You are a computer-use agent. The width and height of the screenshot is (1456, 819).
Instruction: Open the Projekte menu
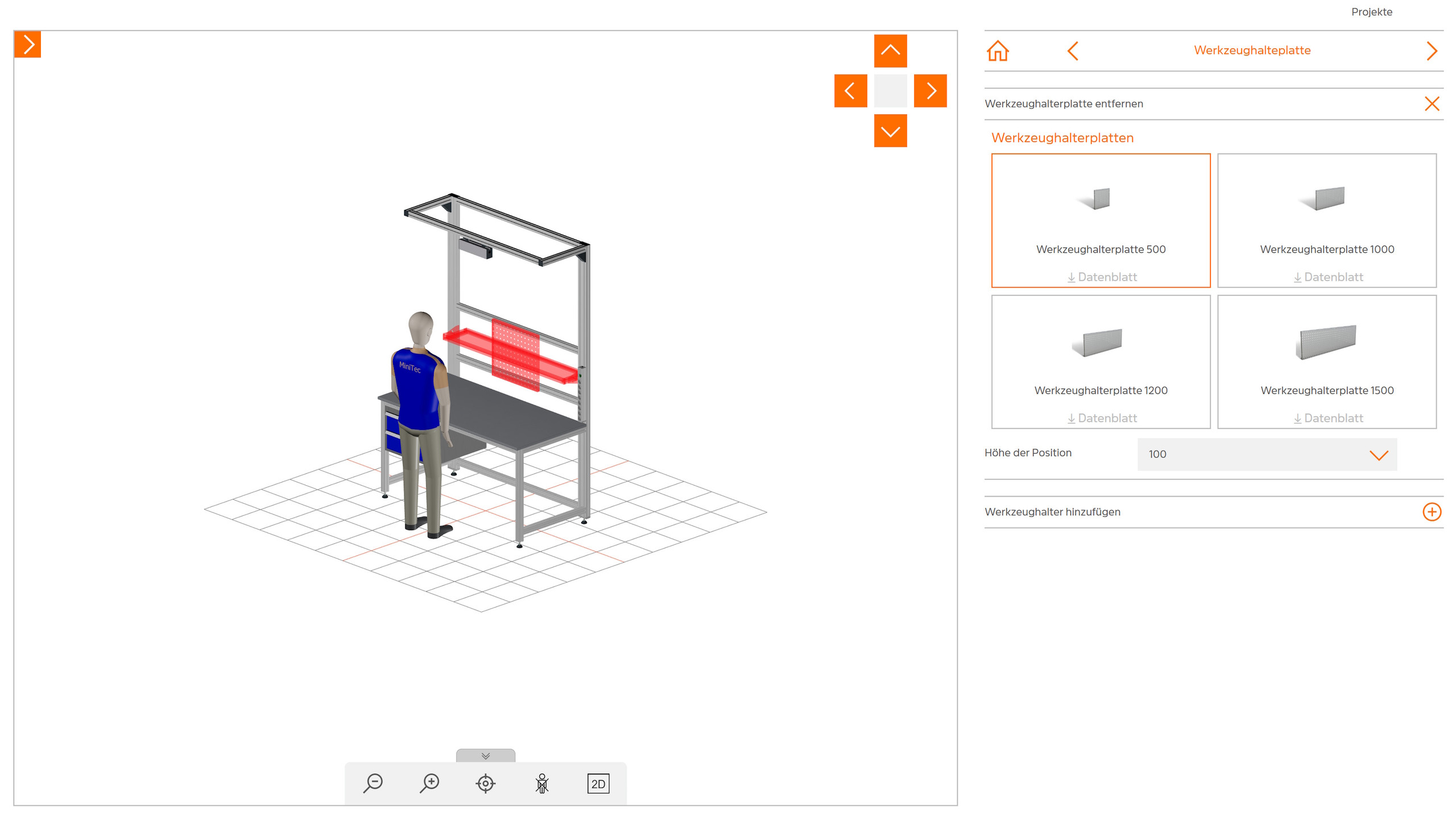tap(1371, 12)
